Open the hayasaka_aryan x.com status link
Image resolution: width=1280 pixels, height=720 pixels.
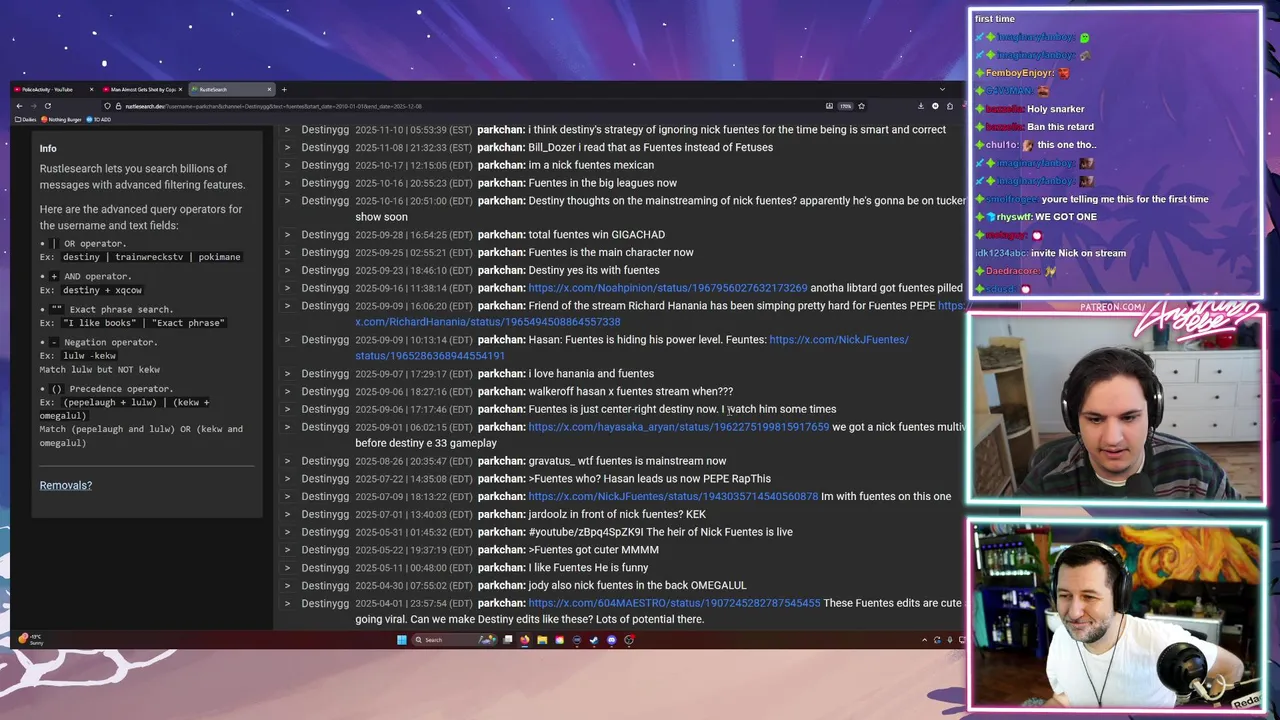(x=678, y=427)
